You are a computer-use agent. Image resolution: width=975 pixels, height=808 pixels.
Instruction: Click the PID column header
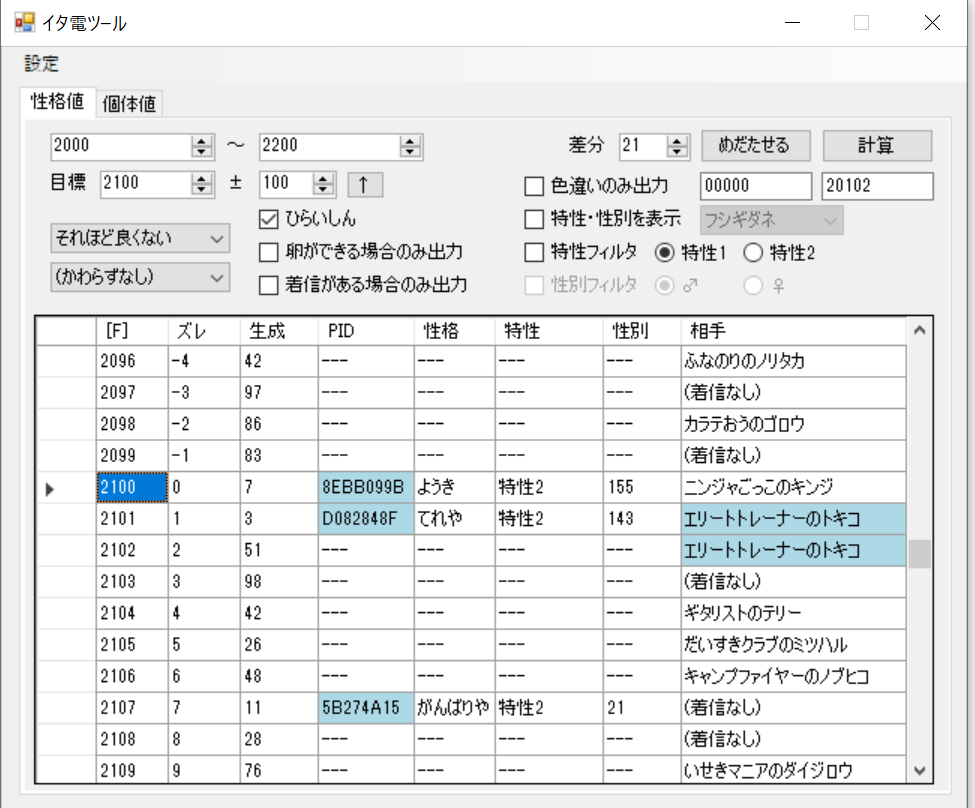point(366,331)
